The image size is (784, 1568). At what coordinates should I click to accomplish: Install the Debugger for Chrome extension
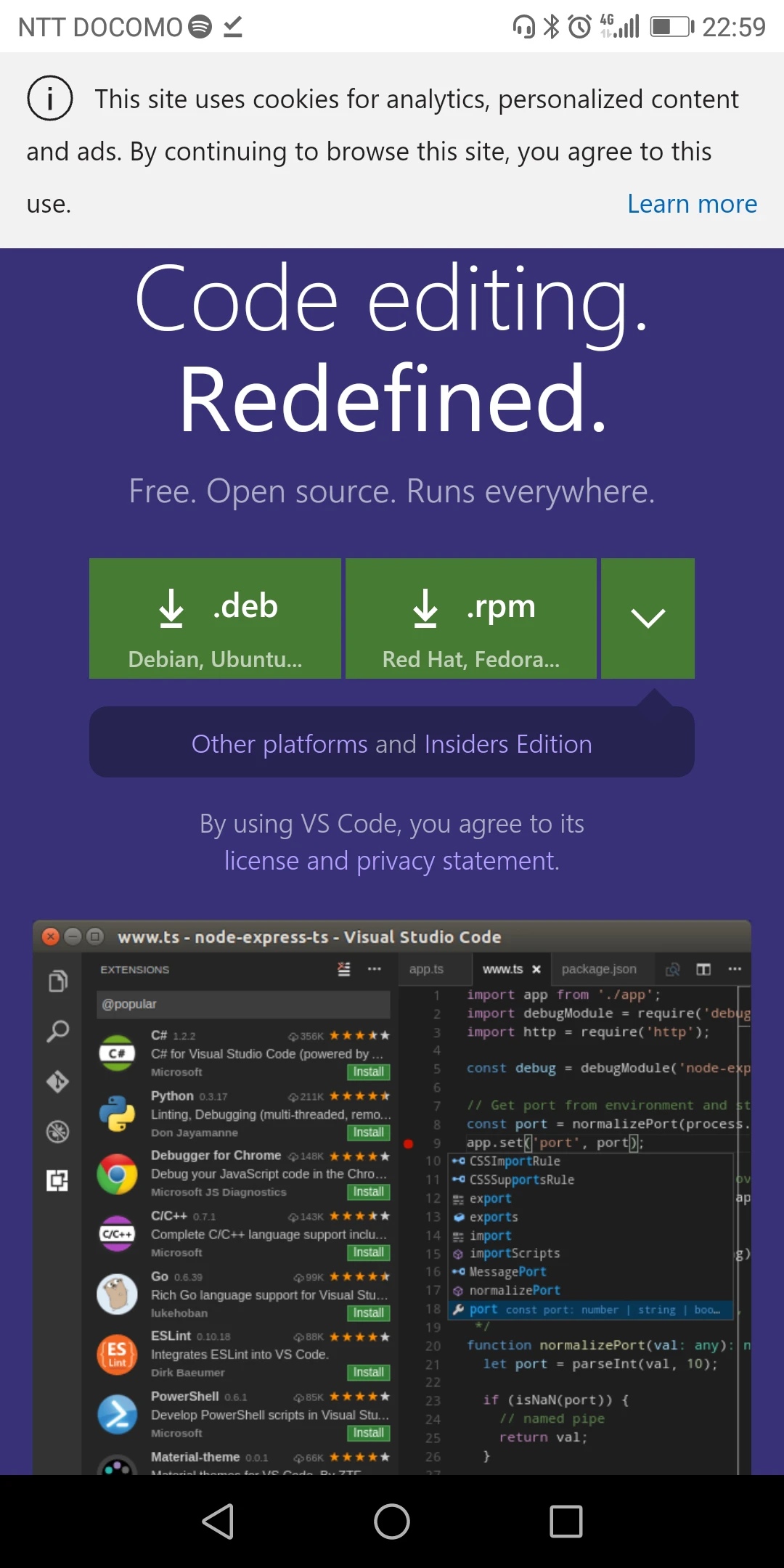(369, 1192)
